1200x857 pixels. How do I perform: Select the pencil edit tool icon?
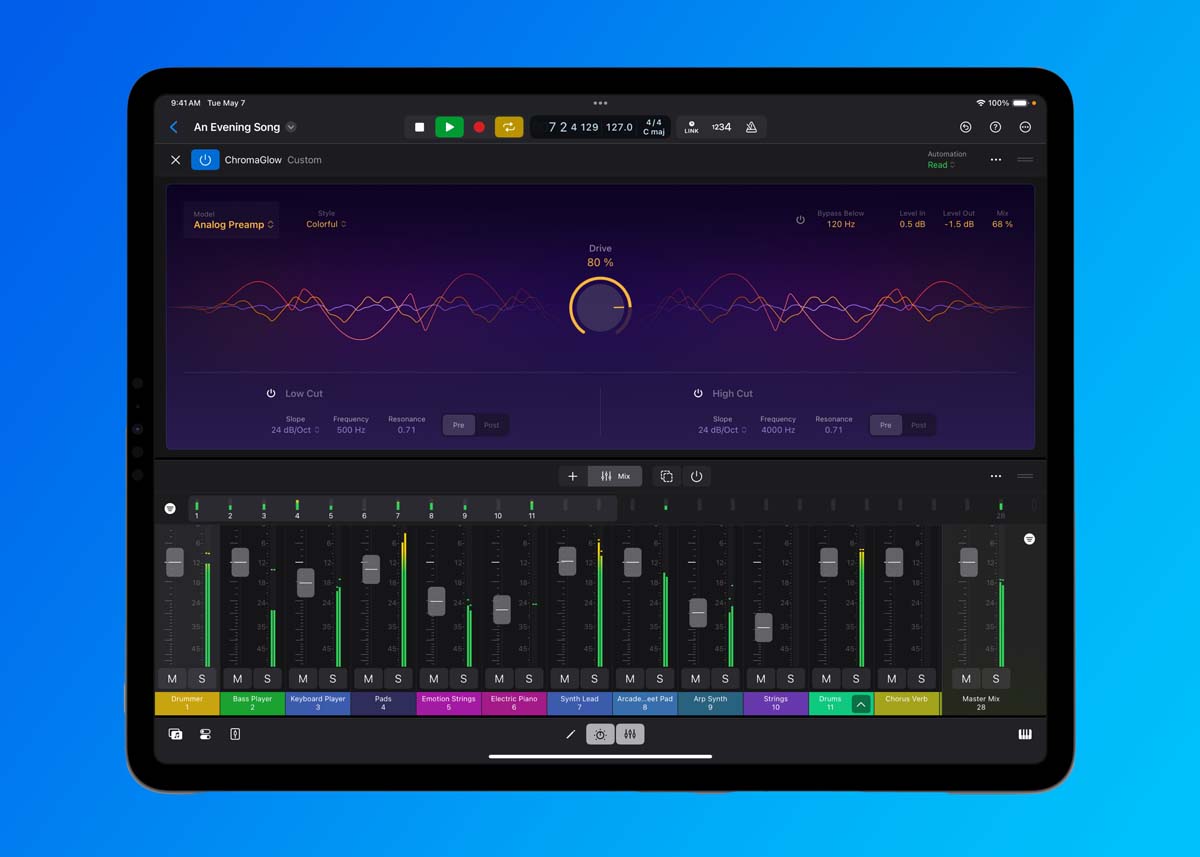click(571, 734)
